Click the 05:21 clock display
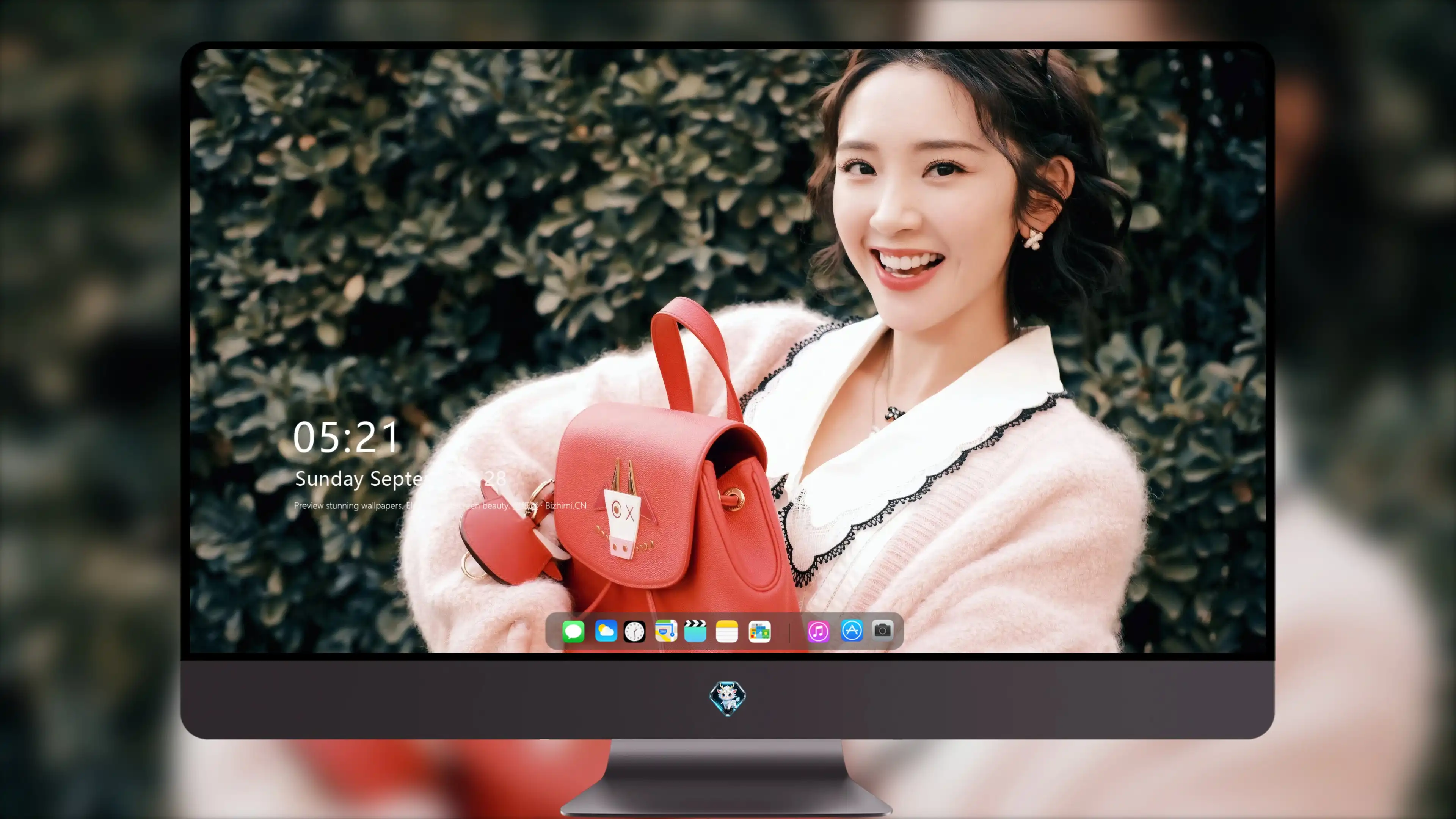Image resolution: width=1456 pixels, height=819 pixels. (x=346, y=438)
